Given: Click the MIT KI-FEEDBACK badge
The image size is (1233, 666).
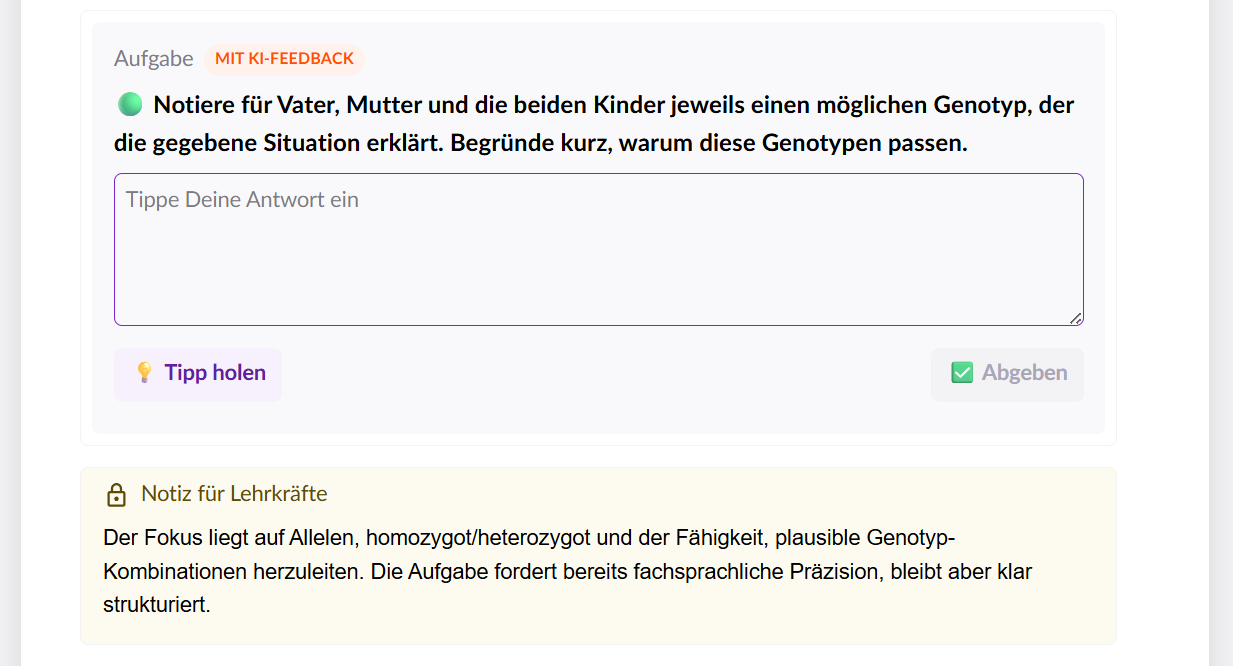Looking at the screenshot, I should 284,59.
